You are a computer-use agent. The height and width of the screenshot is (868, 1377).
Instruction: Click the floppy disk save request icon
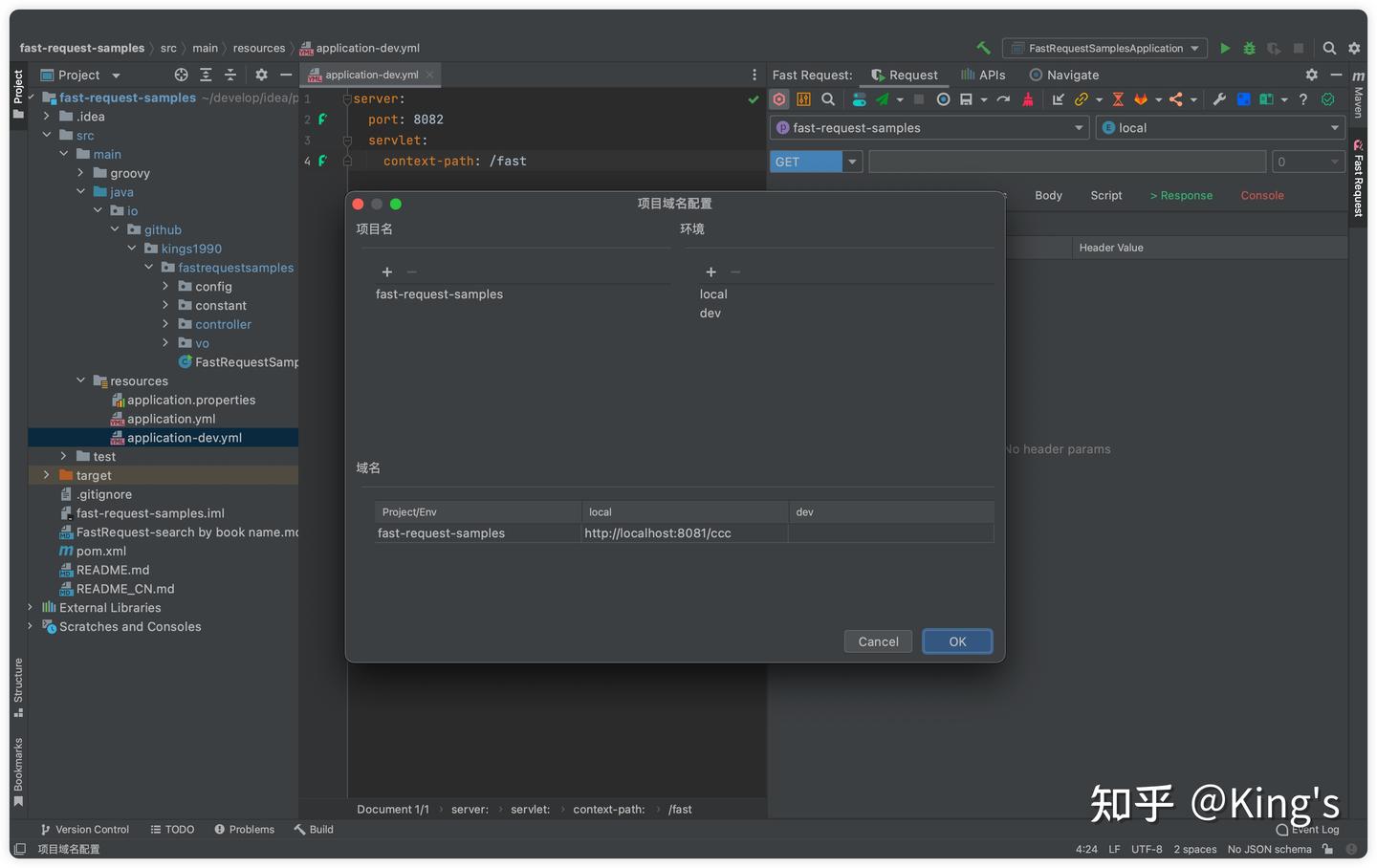[966, 99]
